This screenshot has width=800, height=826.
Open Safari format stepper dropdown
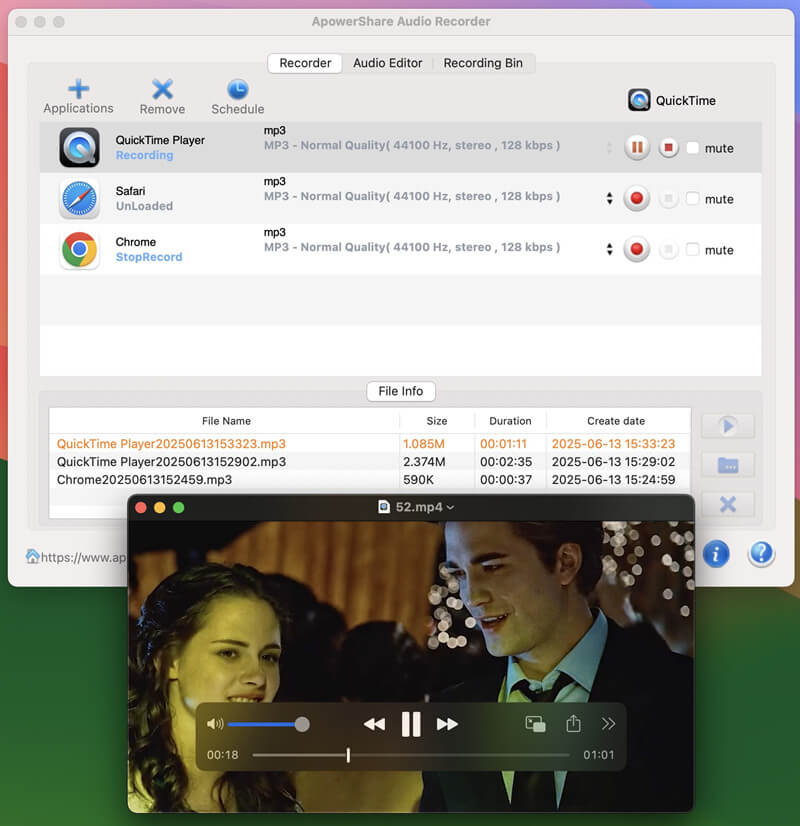[609, 199]
